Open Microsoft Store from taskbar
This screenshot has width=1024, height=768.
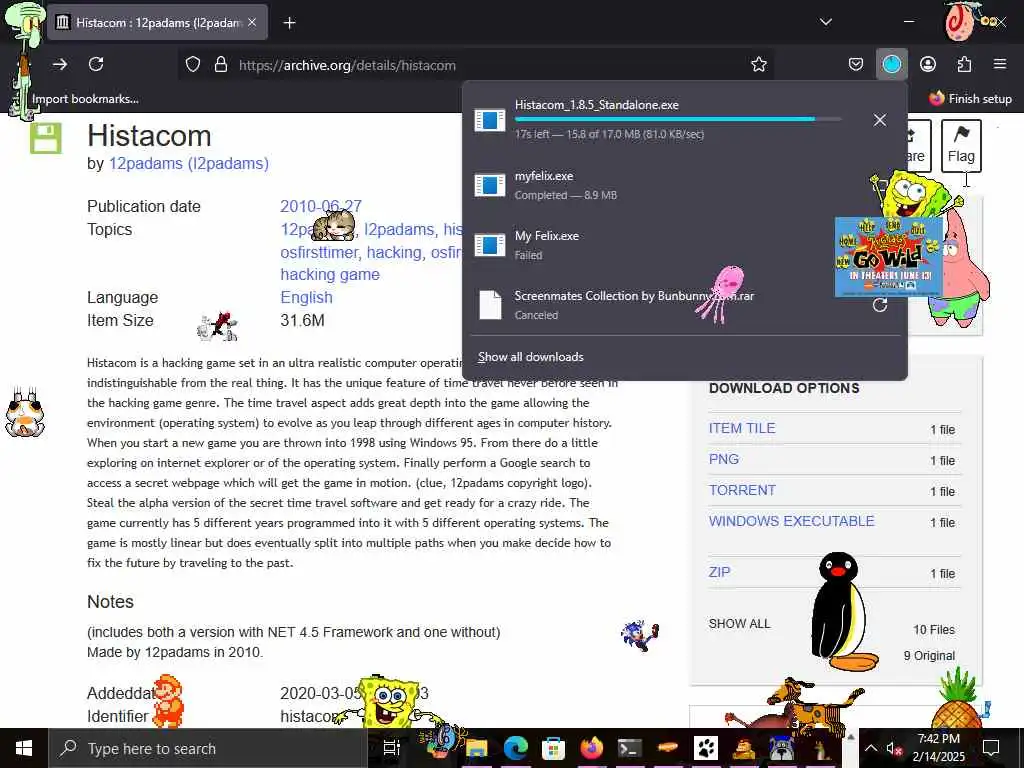[x=553, y=748]
